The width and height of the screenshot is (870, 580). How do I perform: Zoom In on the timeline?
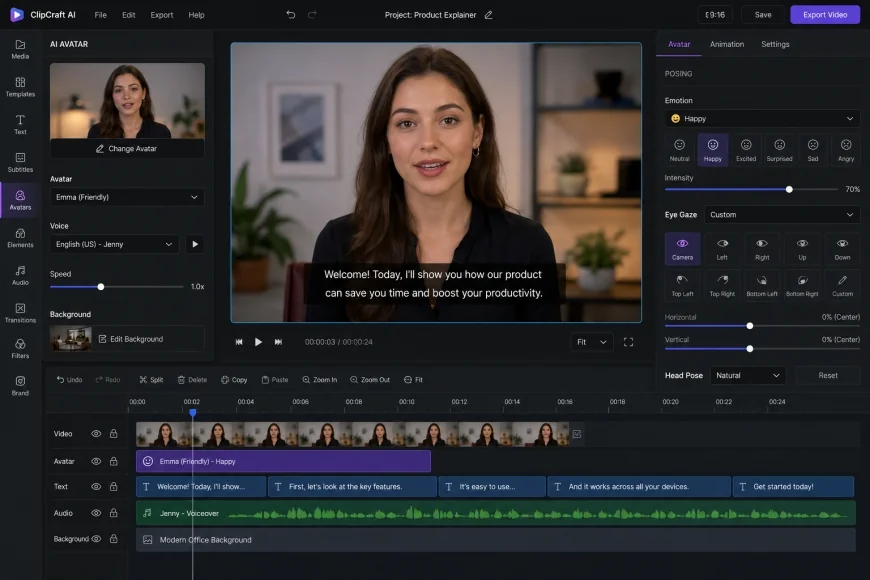(320, 380)
